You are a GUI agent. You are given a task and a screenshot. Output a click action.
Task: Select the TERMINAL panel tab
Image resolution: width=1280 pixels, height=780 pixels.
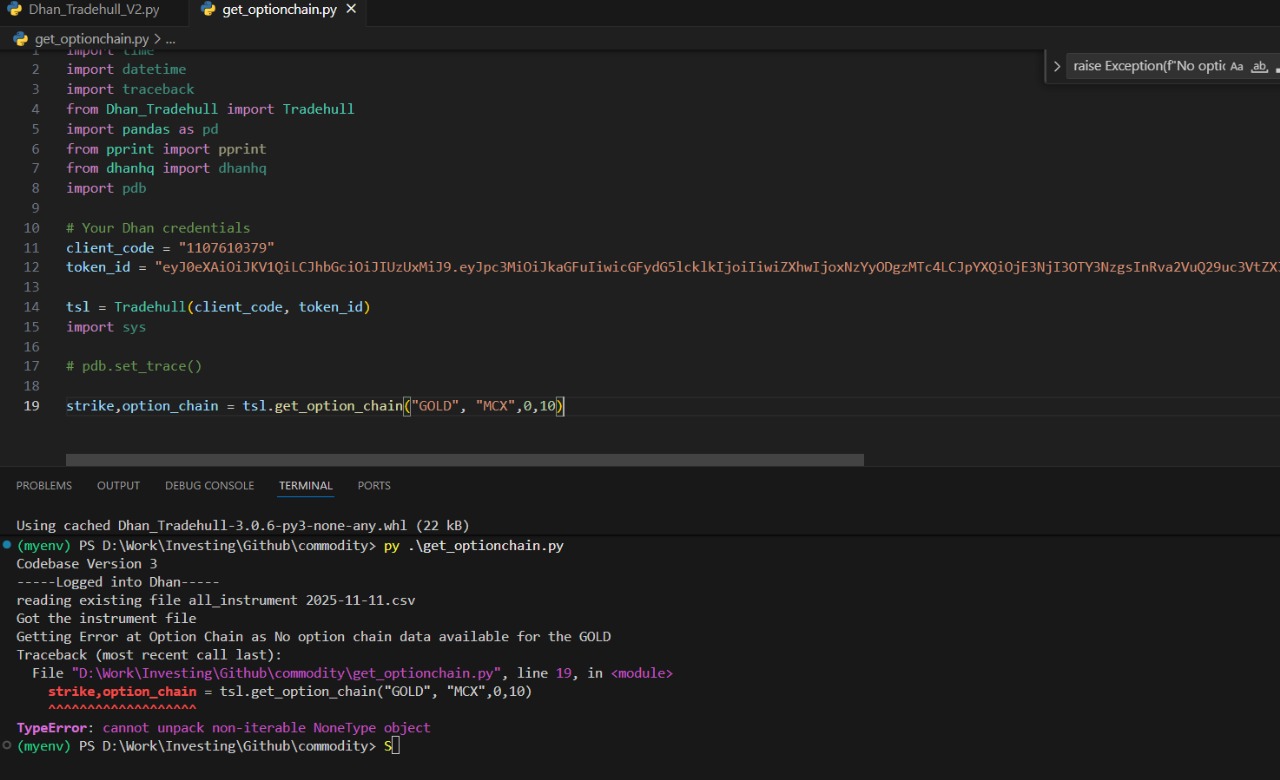[x=305, y=485]
